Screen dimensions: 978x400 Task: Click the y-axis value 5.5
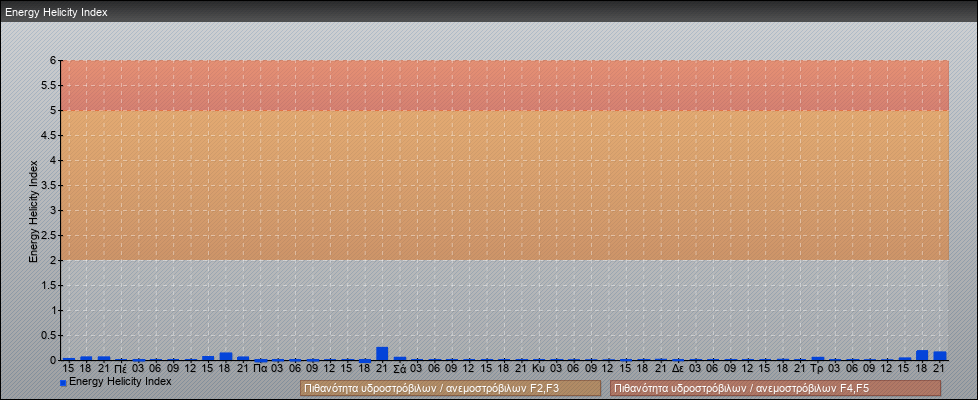(x=49, y=85)
